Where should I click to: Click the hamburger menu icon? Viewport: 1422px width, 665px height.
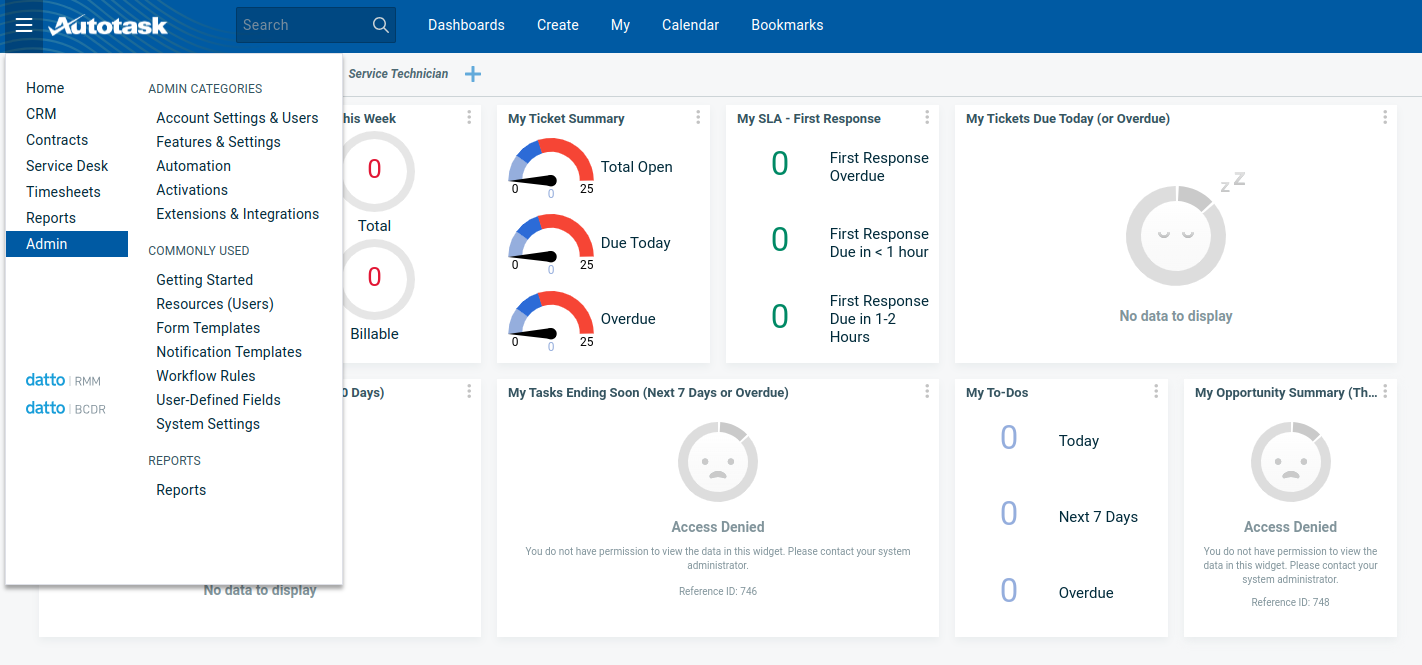24,25
